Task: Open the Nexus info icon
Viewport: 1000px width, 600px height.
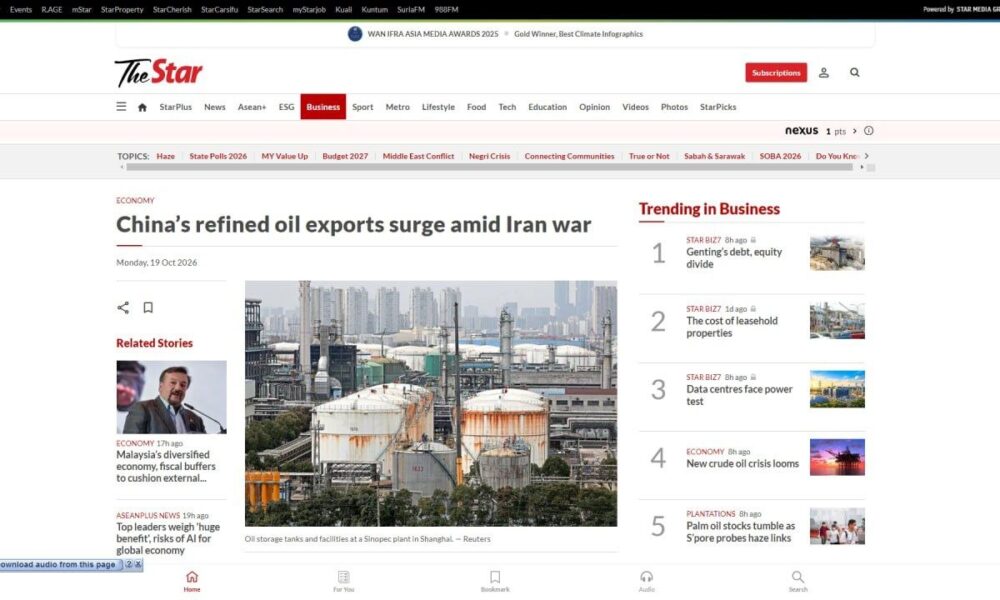Action: click(869, 131)
